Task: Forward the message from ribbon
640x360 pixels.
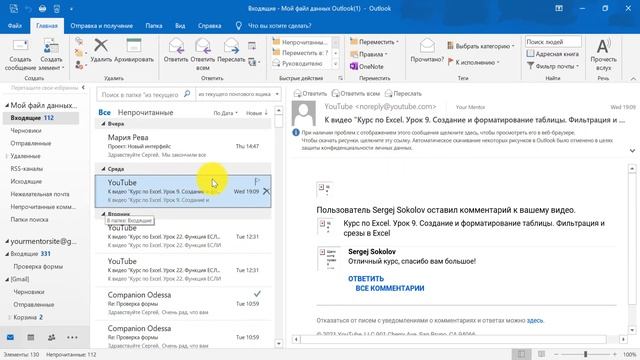Action: [x=231, y=51]
